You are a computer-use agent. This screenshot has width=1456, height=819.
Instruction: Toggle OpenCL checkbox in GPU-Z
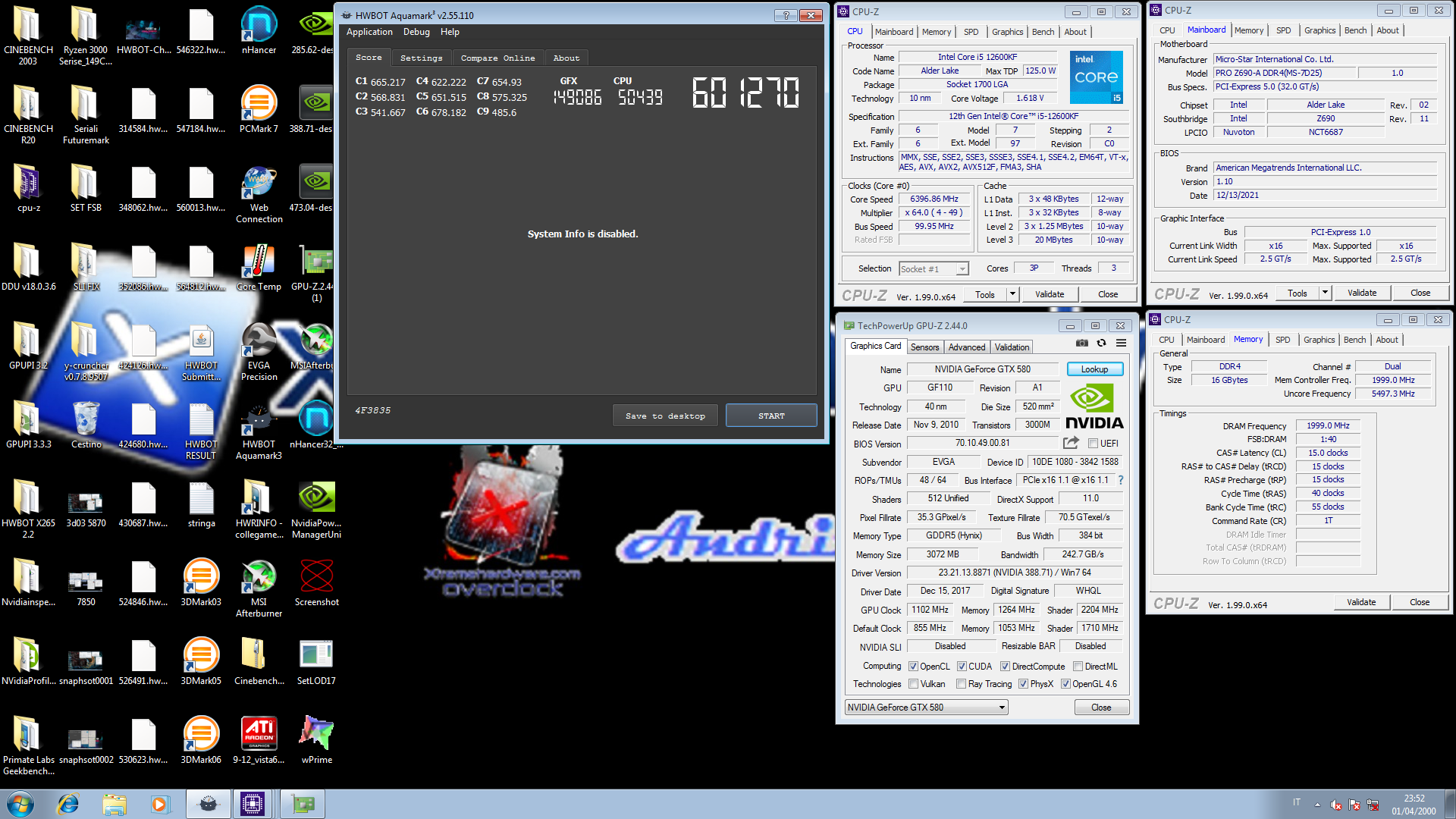click(913, 667)
